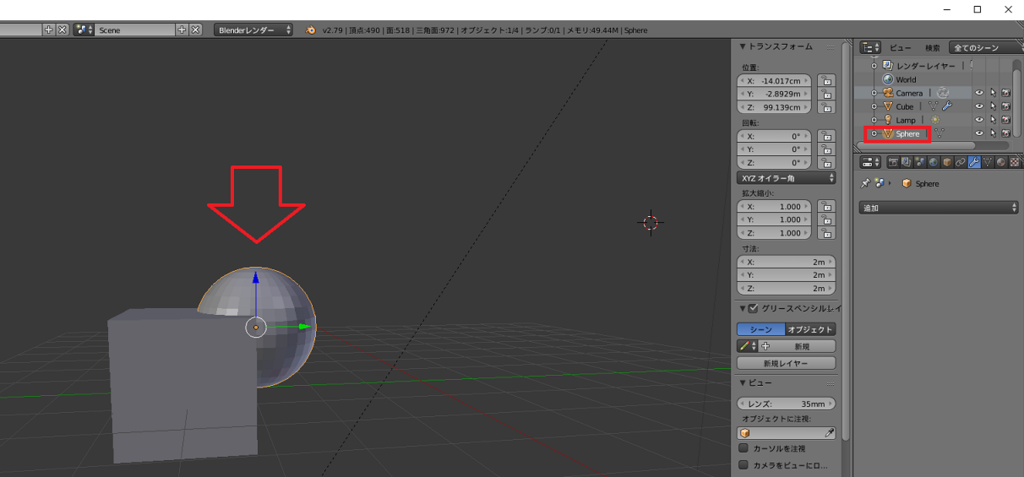Click the modifier wrench icon beside Cube
Image resolution: width=1024 pixels, height=477 pixels.
(948, 107)
